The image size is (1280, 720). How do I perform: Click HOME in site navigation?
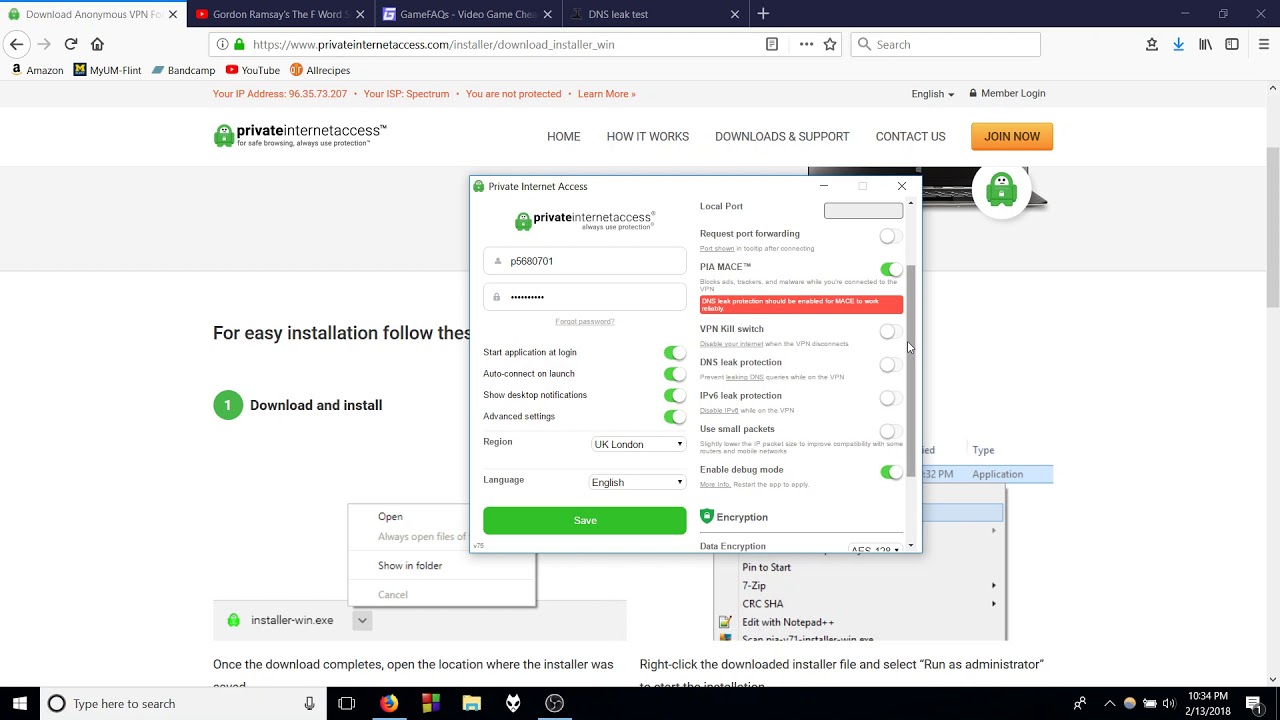click(x=563, y=137)
